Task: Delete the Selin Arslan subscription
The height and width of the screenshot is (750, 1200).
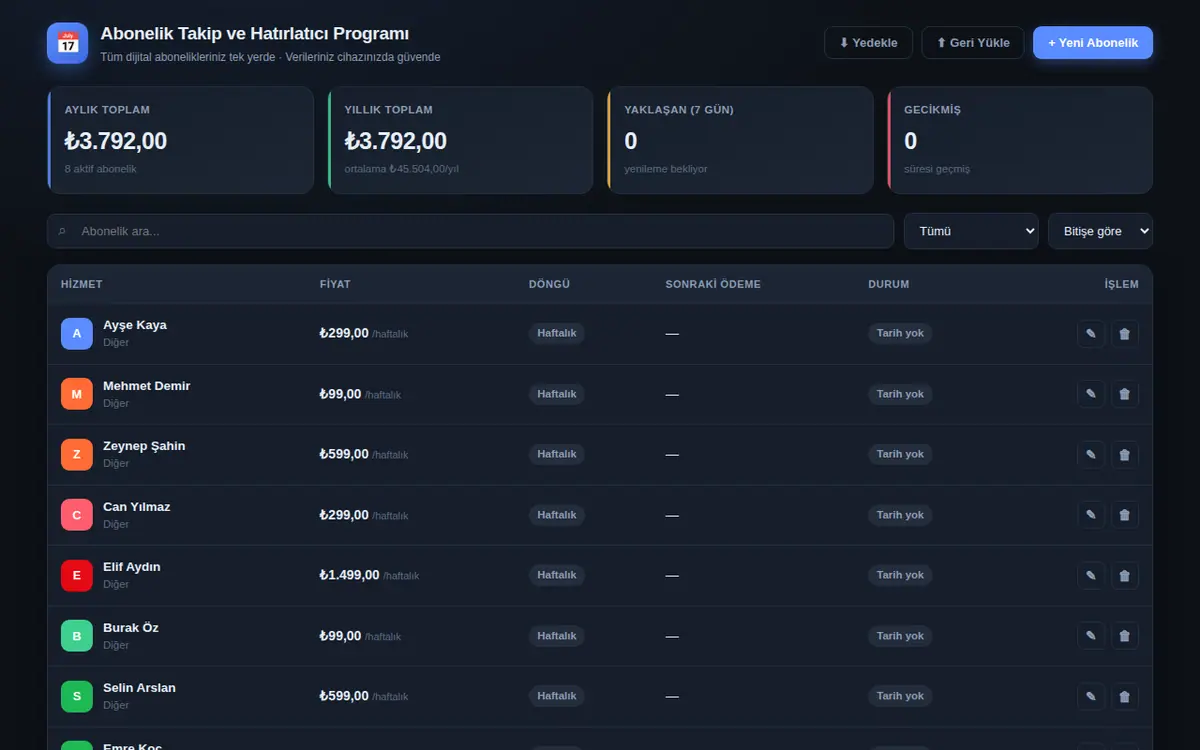Action: point(1125,696)
